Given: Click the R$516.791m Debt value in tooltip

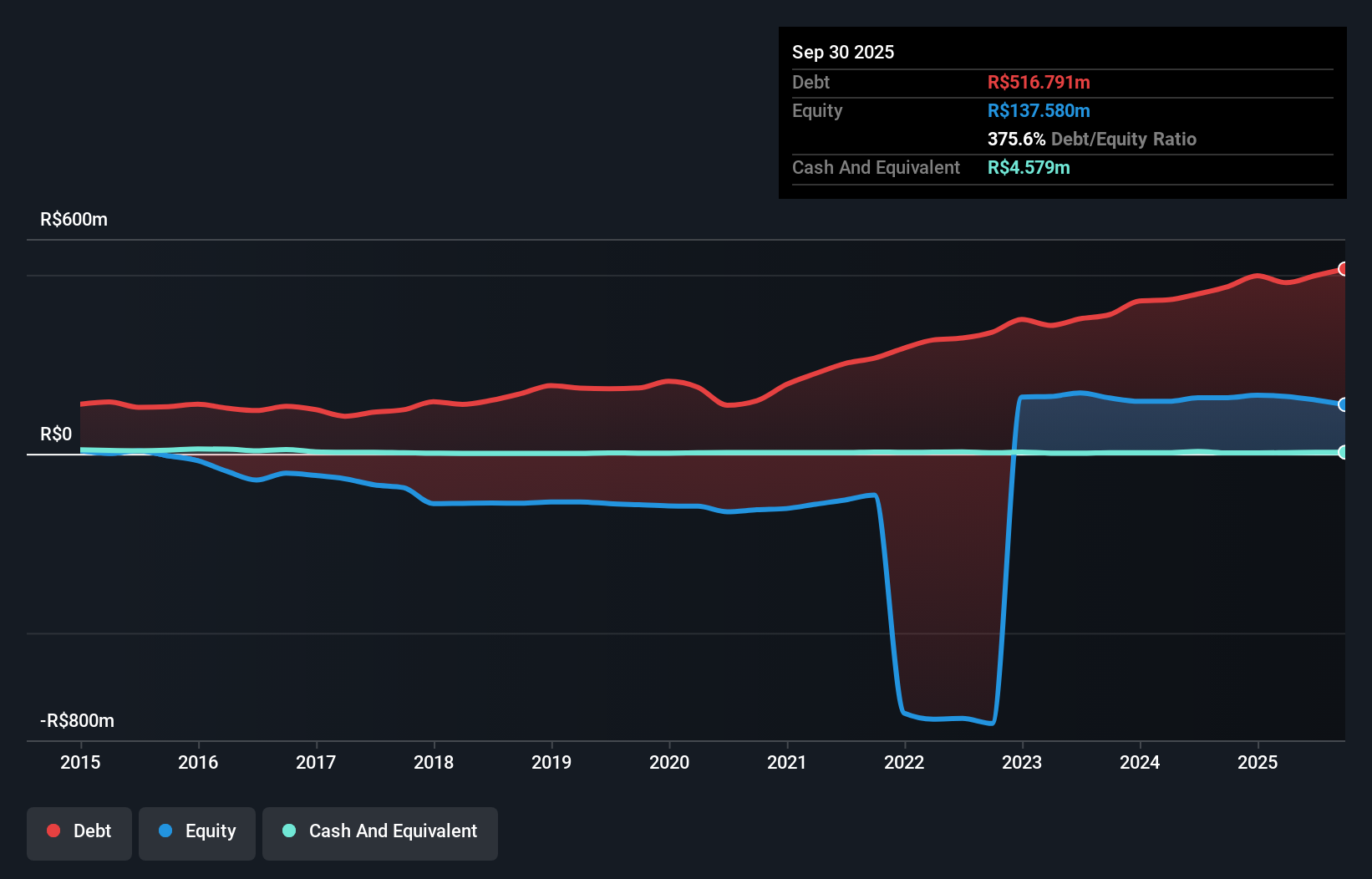Looking at the screenshot, I should click(x=1039, y=82).
